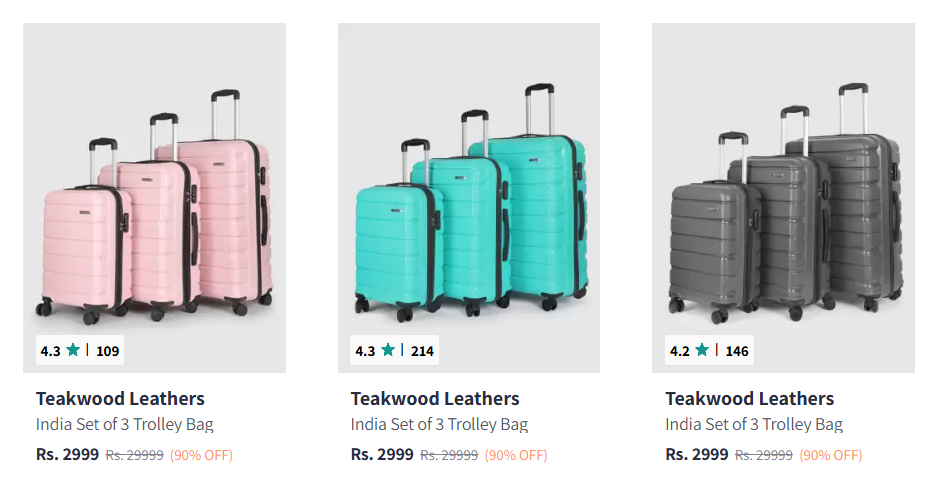This screenshot has height=500, width=947.
Task: Click the struck-through Rs. 29999 price on the grey set
Action: 763,455
